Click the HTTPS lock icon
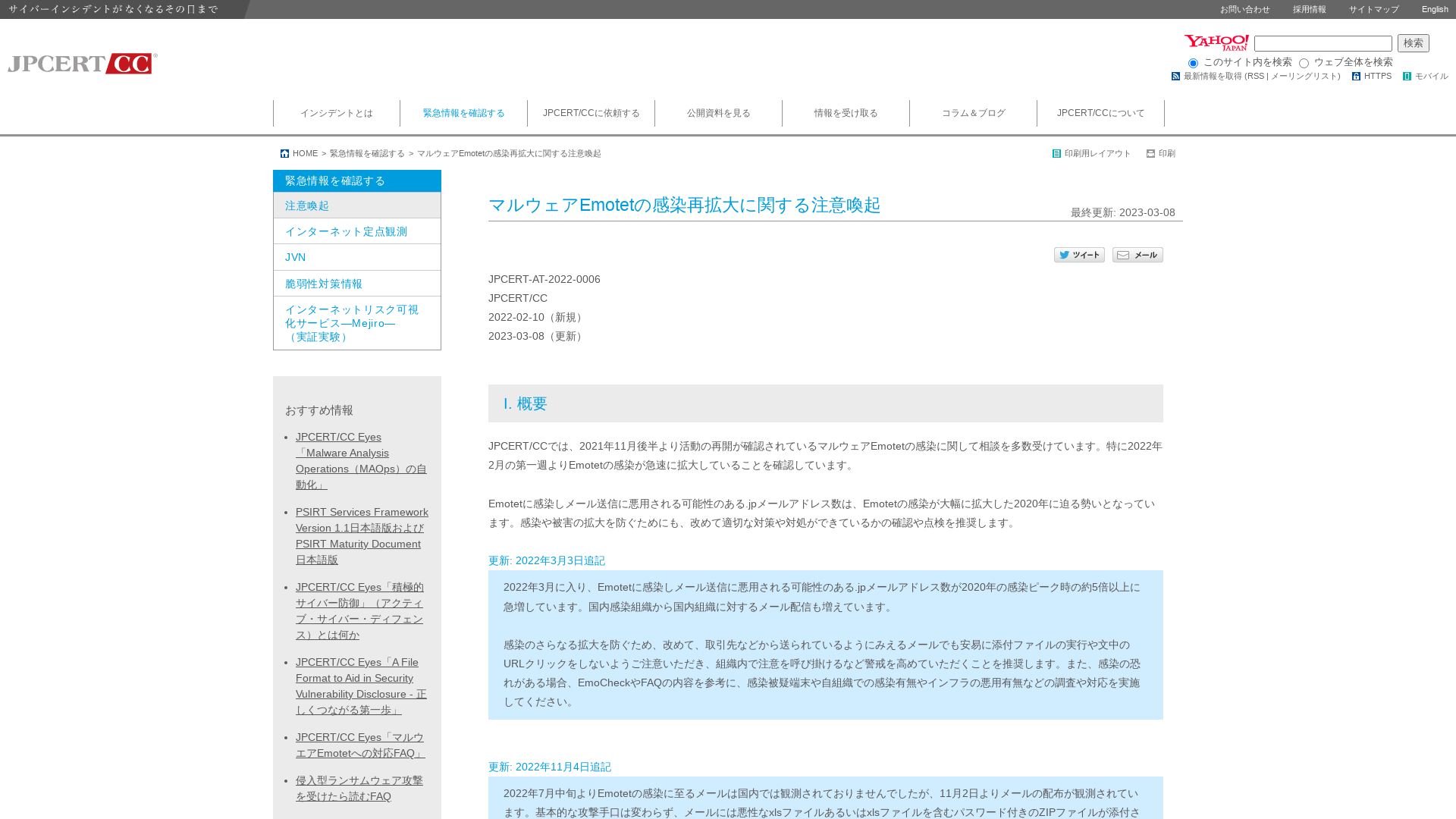Image resolution: width=1456 pixels, height=819 pixels. coord(1356,77)
